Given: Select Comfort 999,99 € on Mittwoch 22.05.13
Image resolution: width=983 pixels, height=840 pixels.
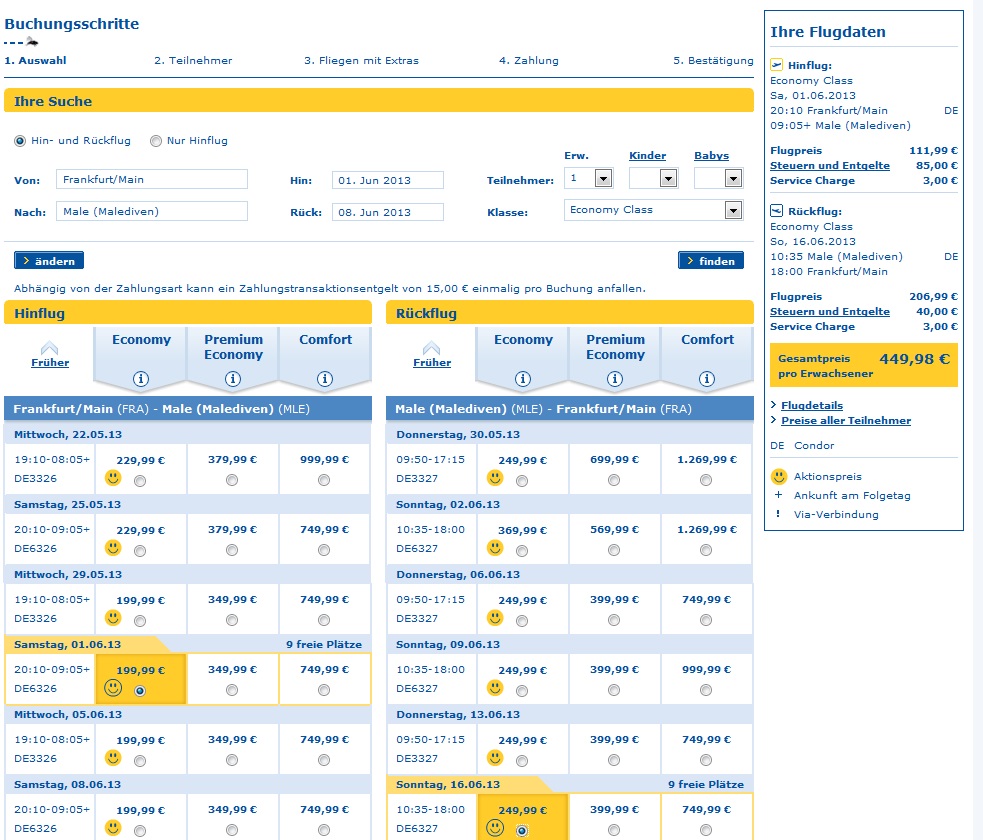Looking at the screenshot, I should point(323,480).
